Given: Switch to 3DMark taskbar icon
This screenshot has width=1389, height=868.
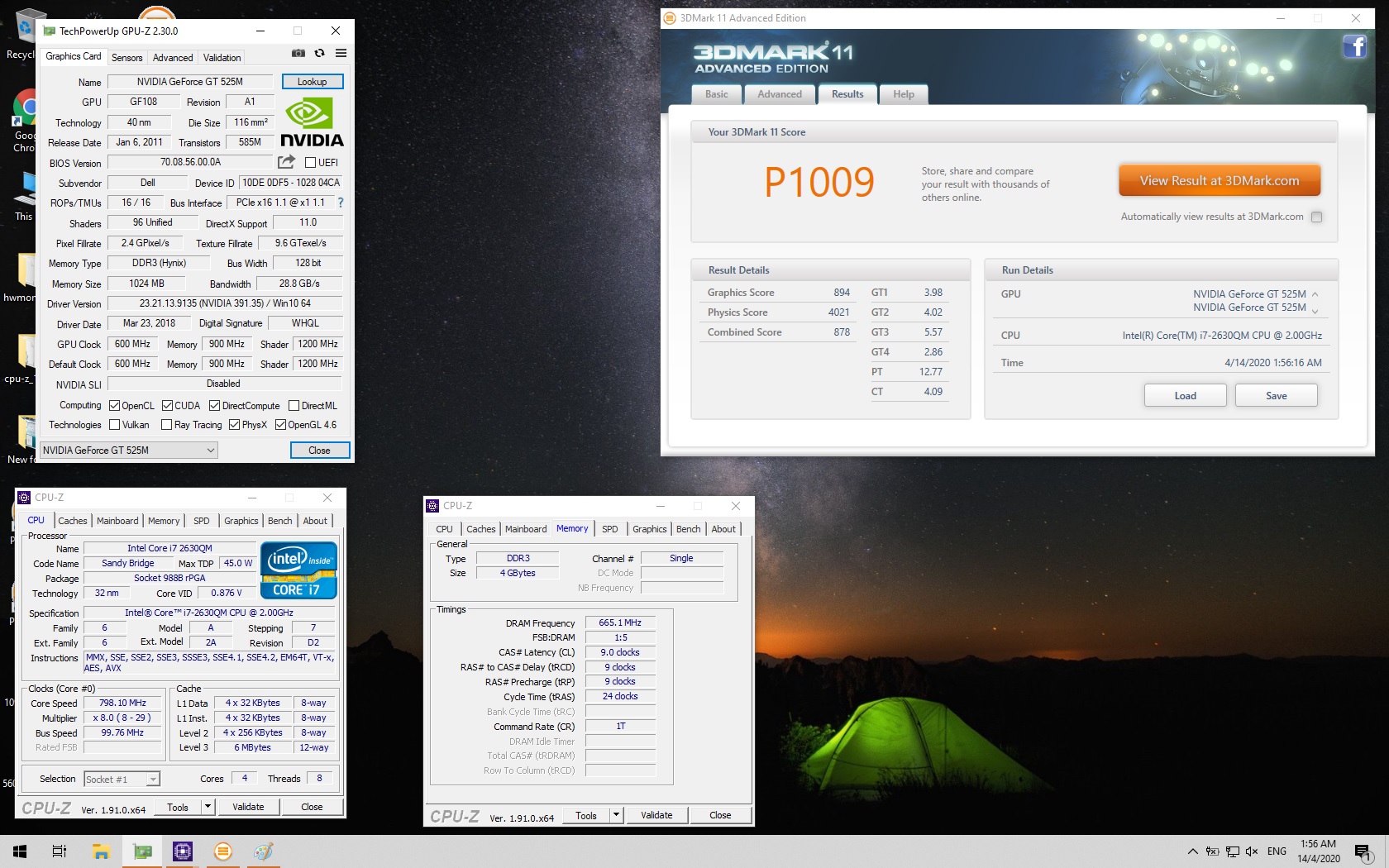Looking at the screenshot, I should tap(222, 851).
